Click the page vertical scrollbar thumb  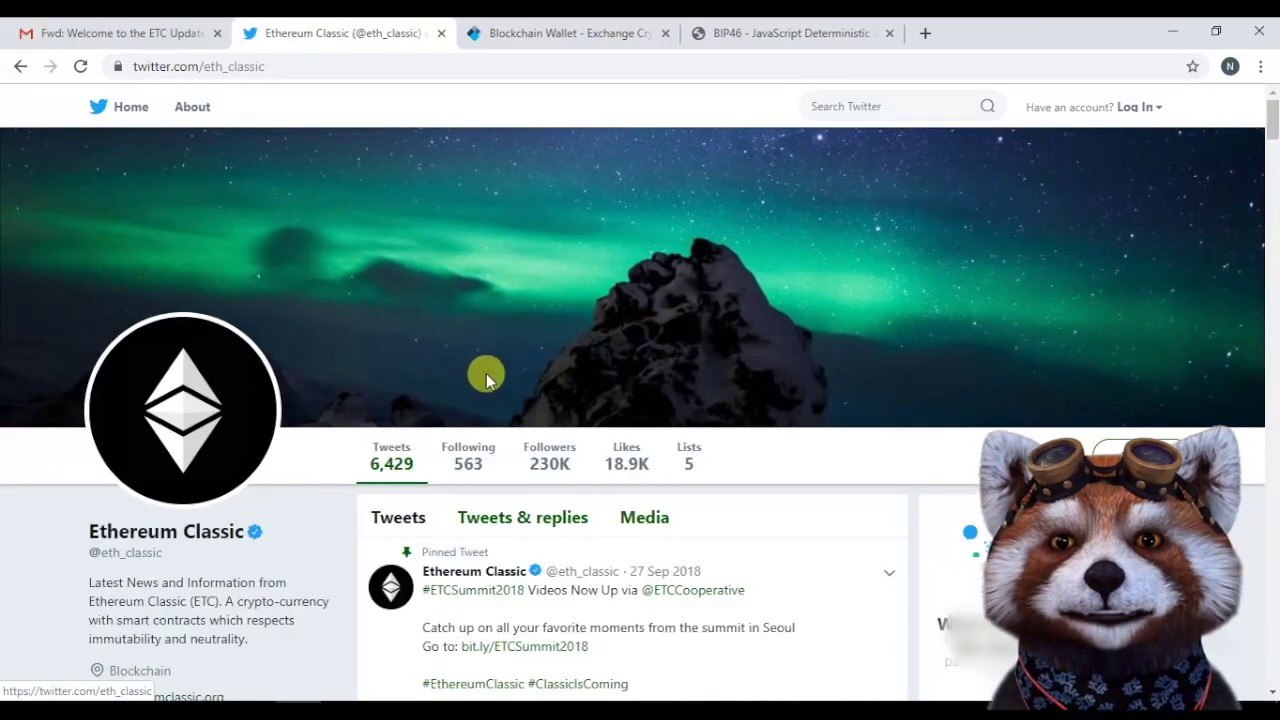point(1272,120)
